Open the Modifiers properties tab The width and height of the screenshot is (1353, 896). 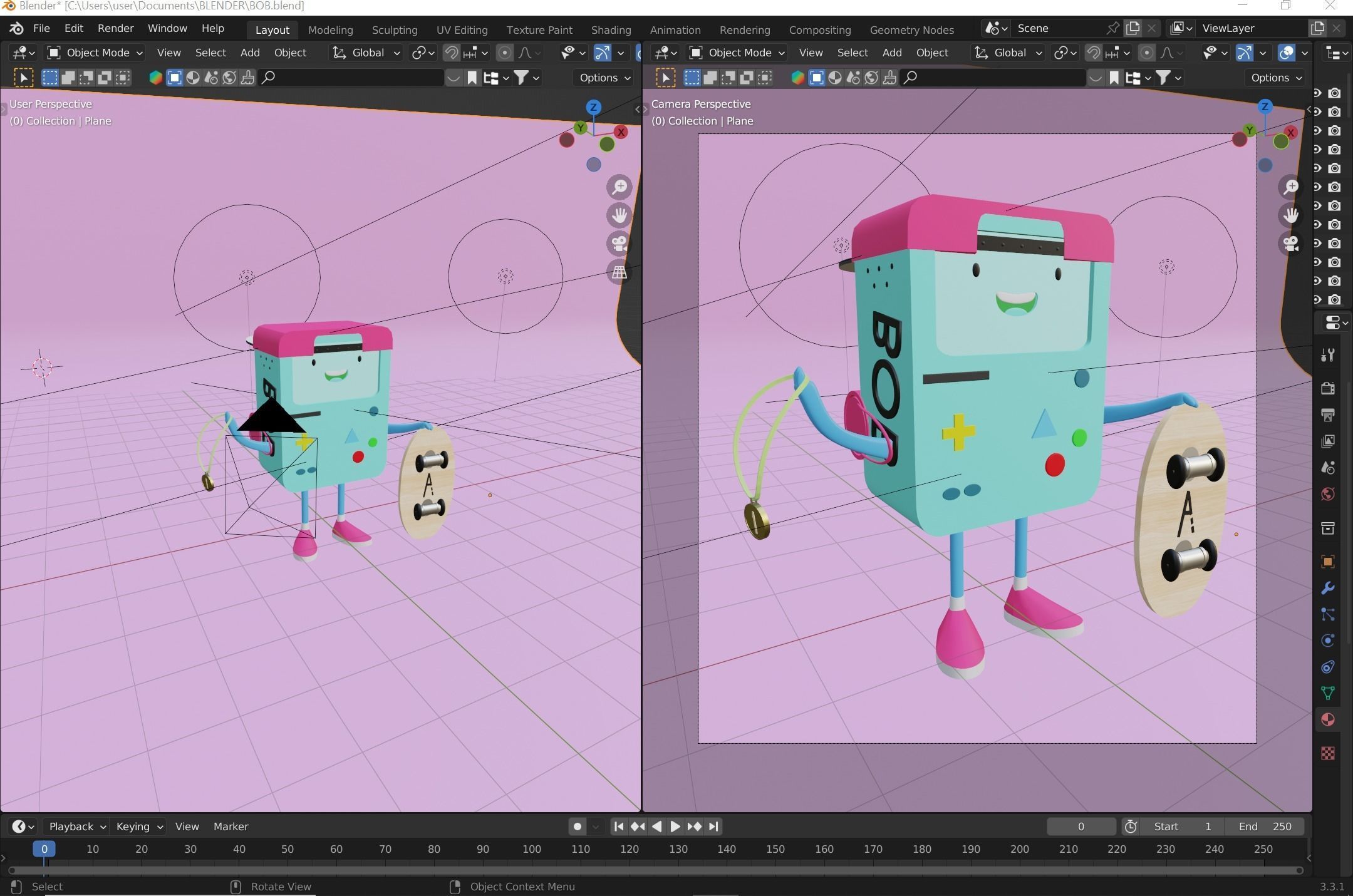tap(1328, 588)
